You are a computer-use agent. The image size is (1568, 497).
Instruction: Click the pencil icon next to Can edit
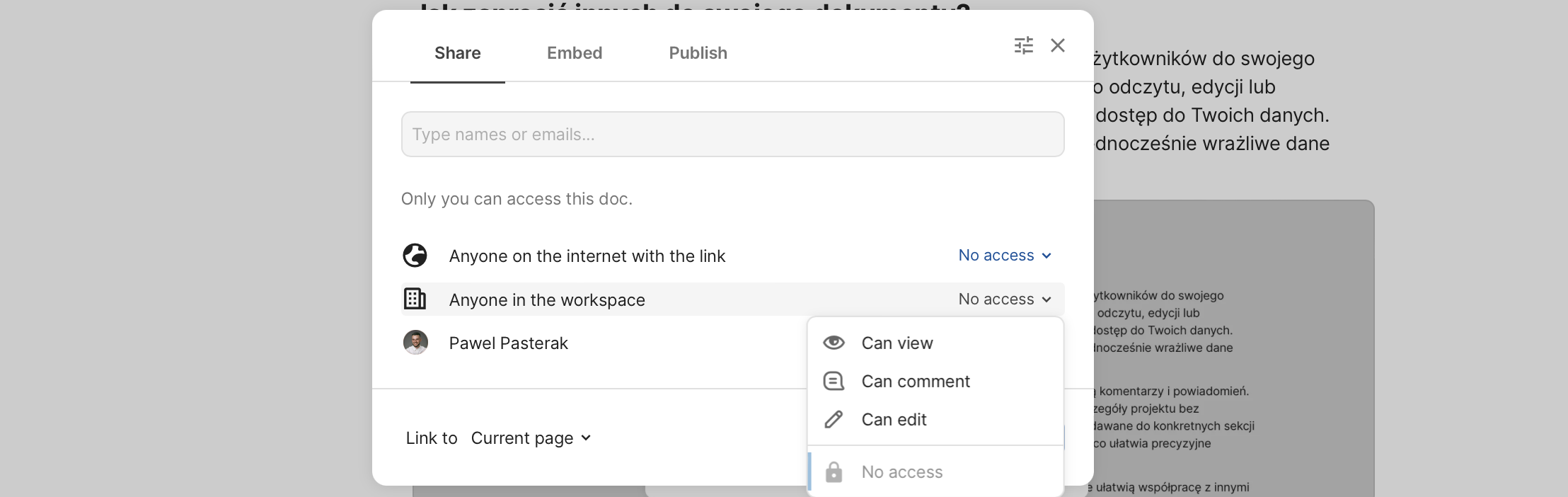pos(834,419)
